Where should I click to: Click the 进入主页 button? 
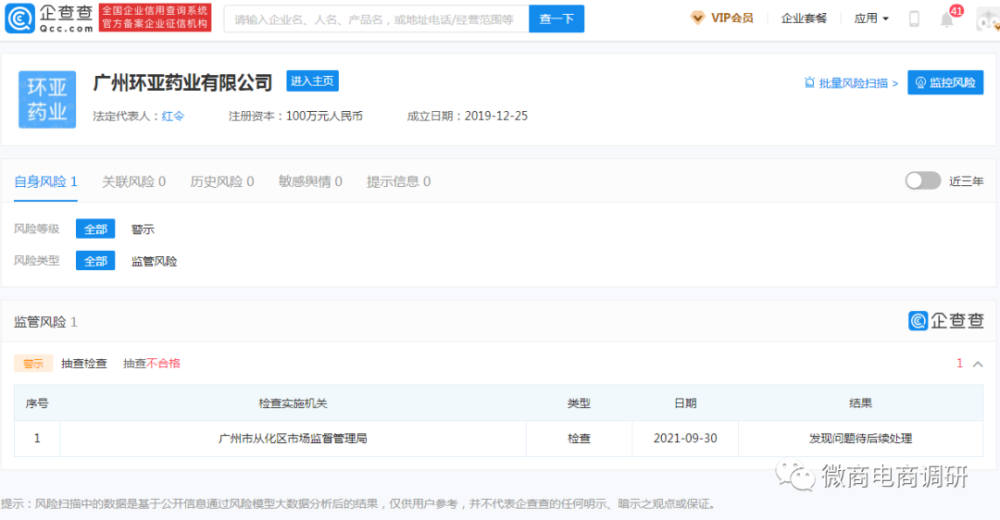coord(312,81)
